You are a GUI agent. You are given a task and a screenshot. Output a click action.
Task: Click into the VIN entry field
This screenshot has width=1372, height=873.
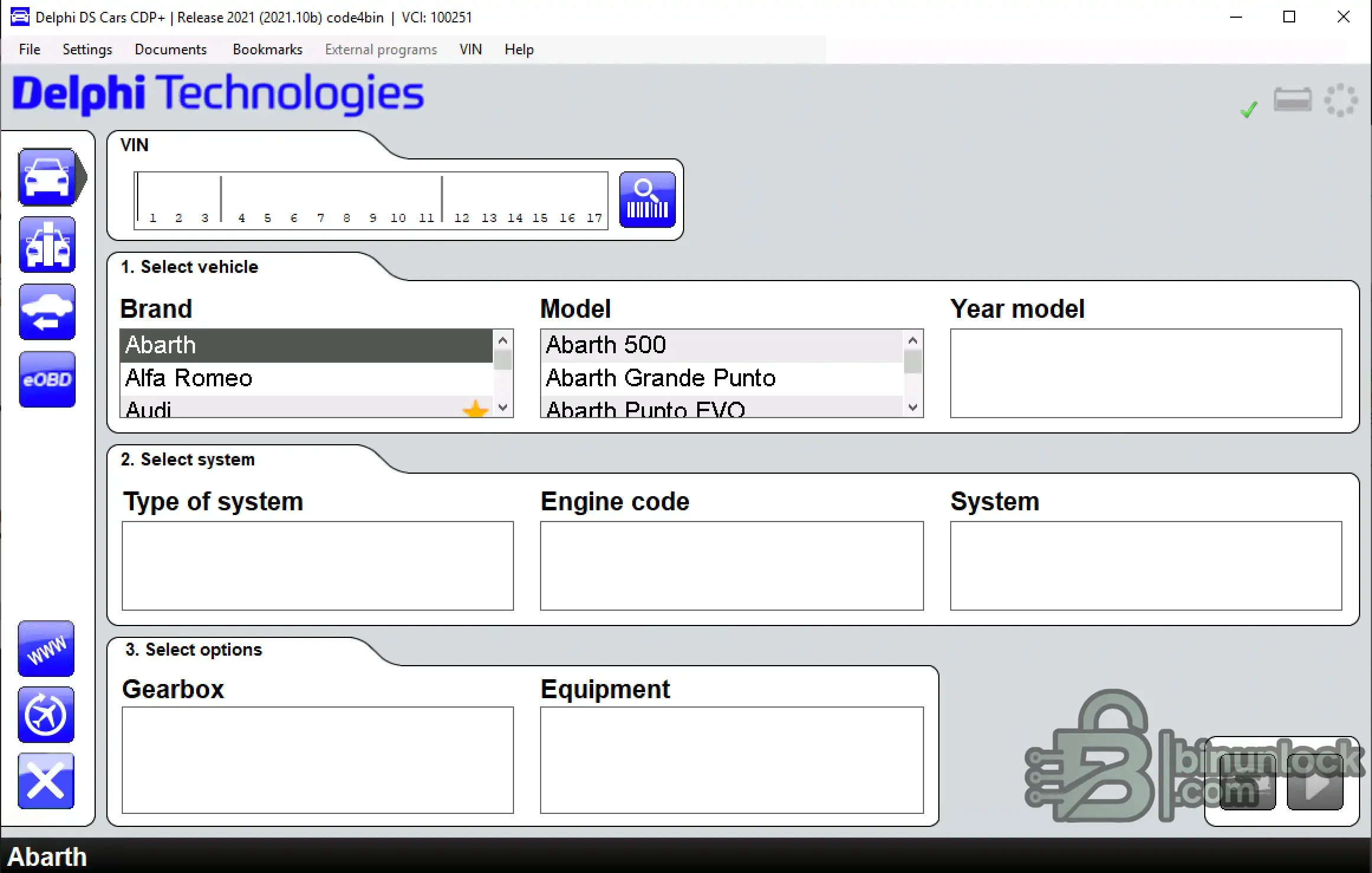371,200
